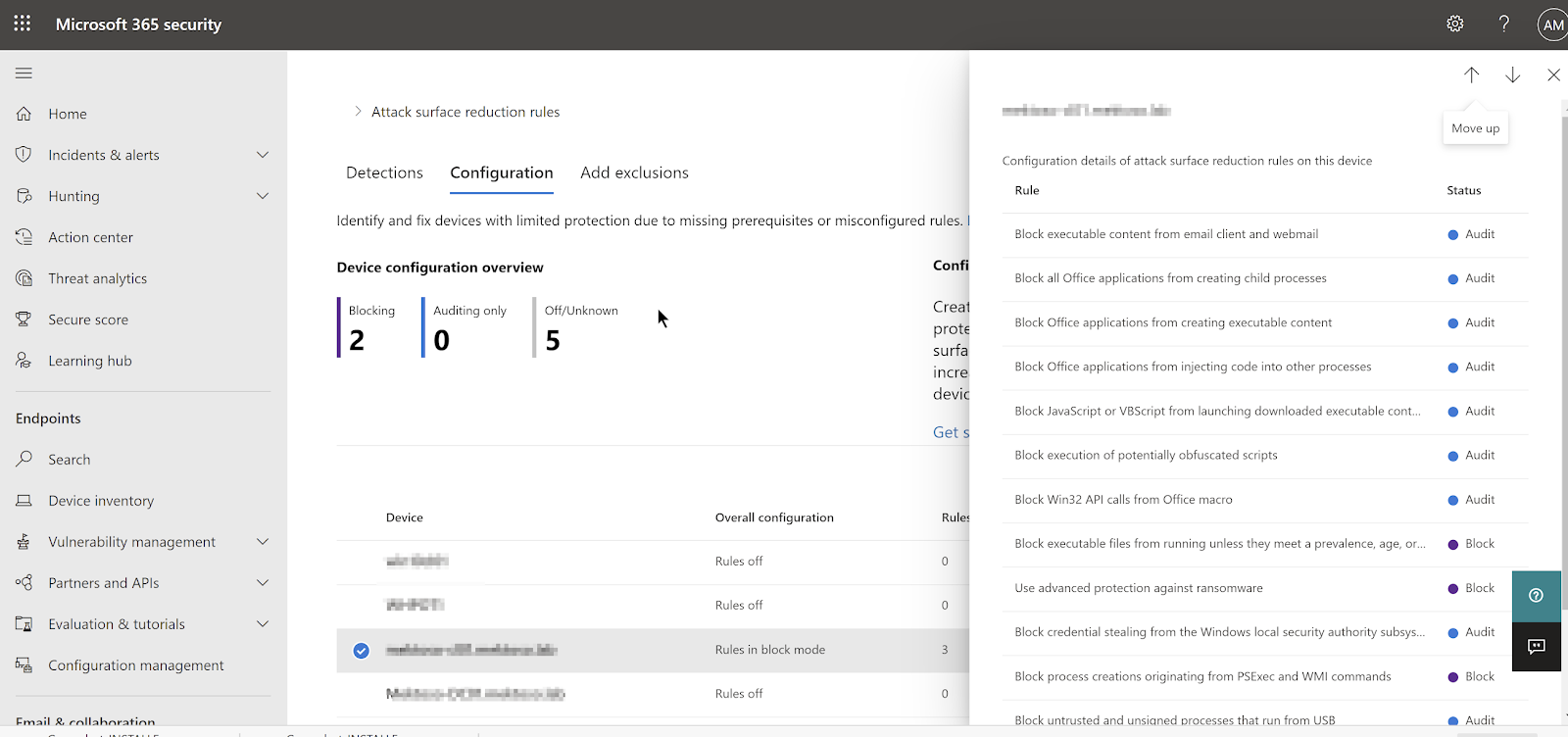Click 'Rules in block mode' cell

pos(770,650)
